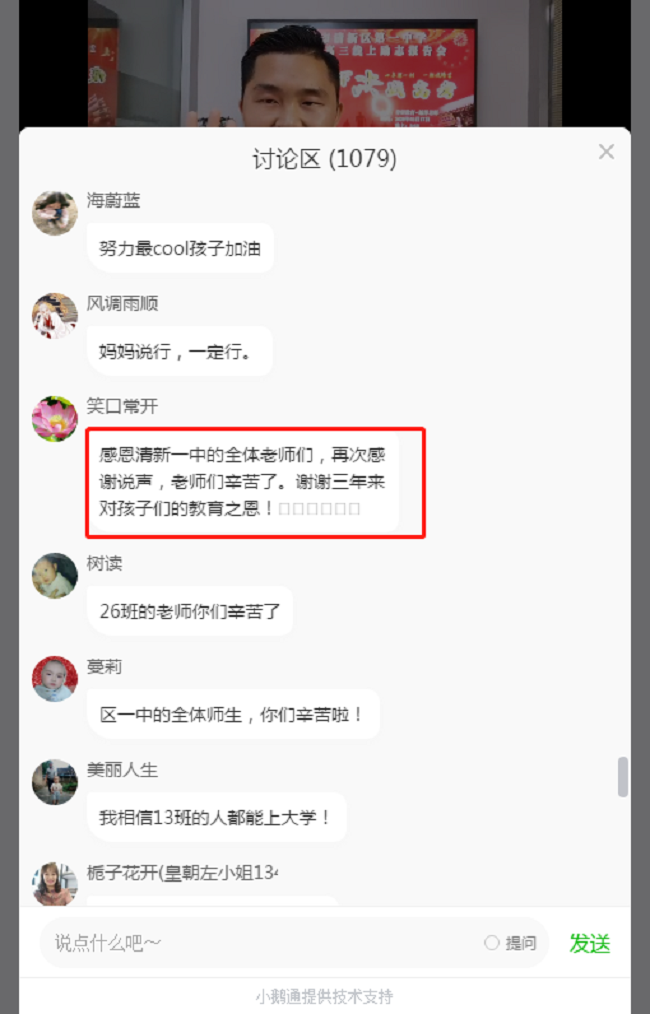Click 笑口常开's lotus flower avatar
This screenshot has width=650, height=1014.
[x=55, y=418]
